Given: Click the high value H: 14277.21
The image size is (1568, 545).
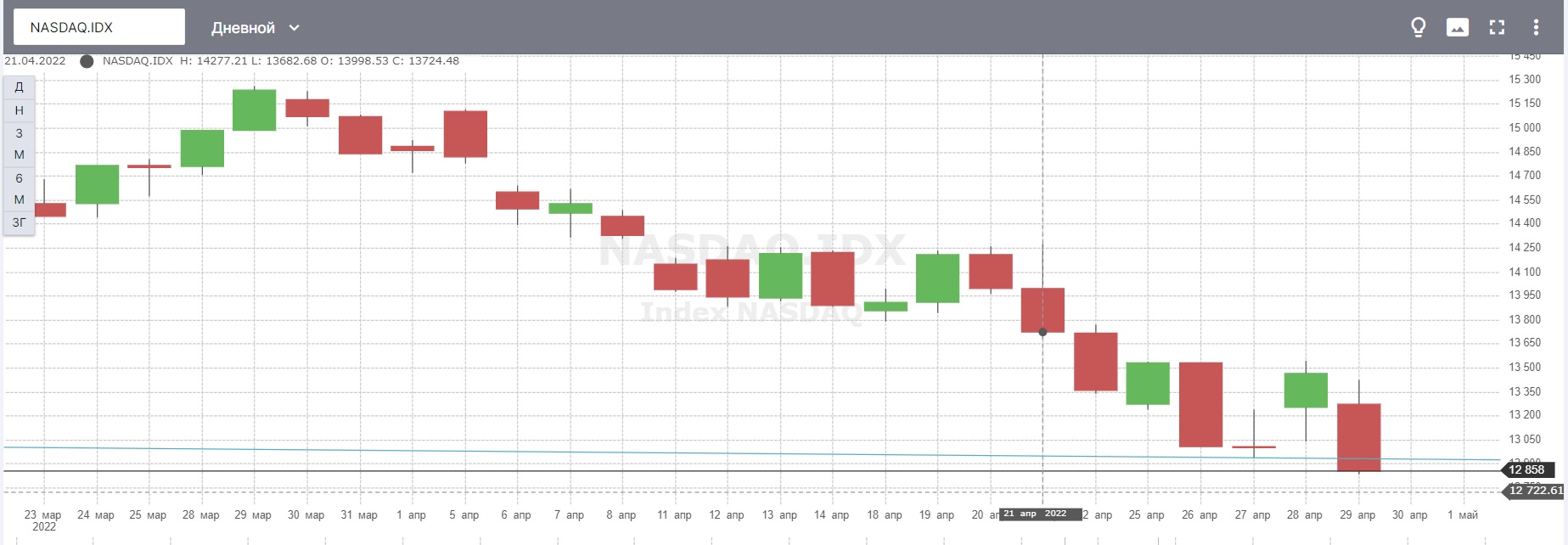Looking at the screenshot, I should 213,61.
